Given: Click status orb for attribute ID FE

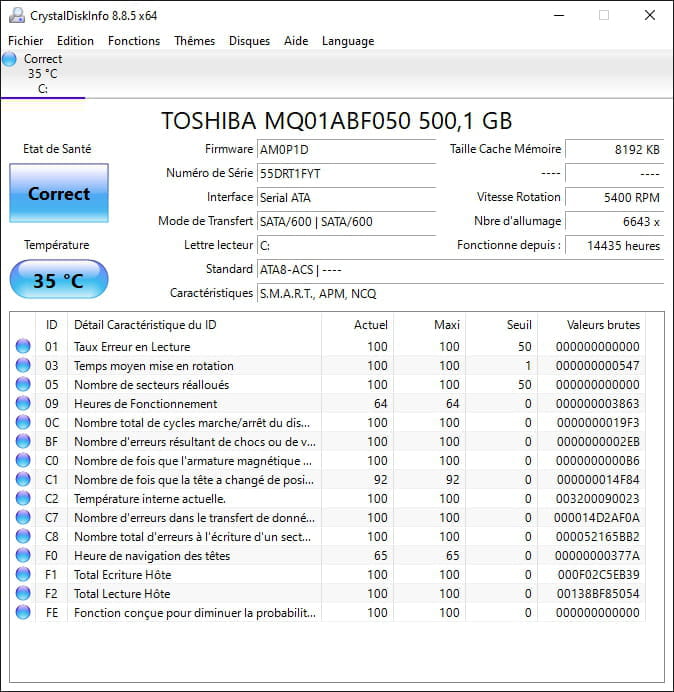Looking at the screenshot, I should point(23,613).
